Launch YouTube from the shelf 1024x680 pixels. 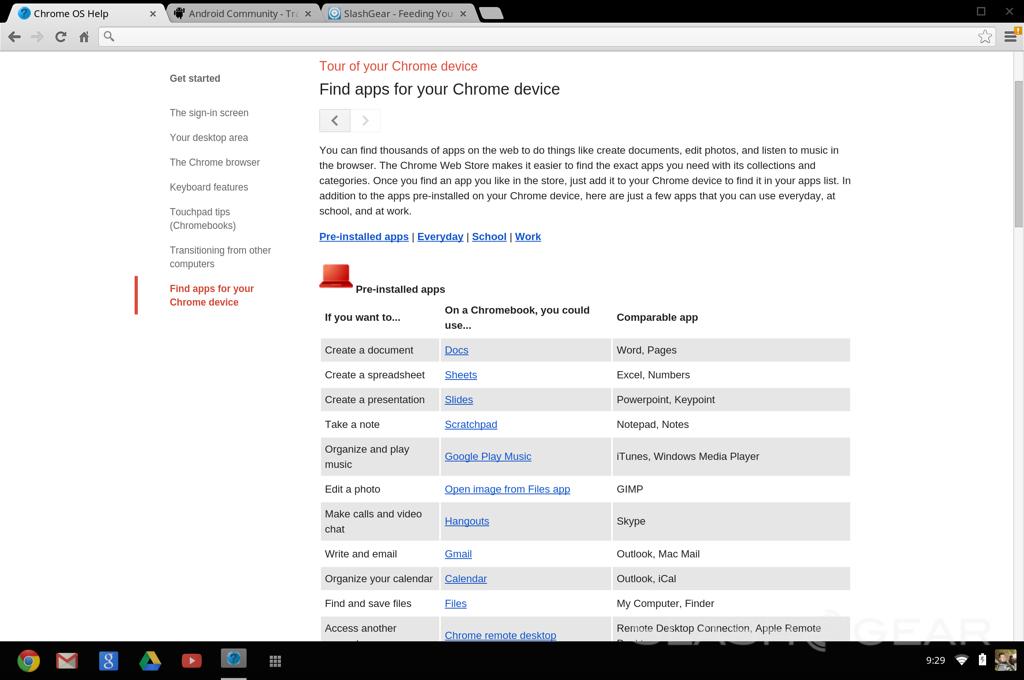[x=191, y=660]
